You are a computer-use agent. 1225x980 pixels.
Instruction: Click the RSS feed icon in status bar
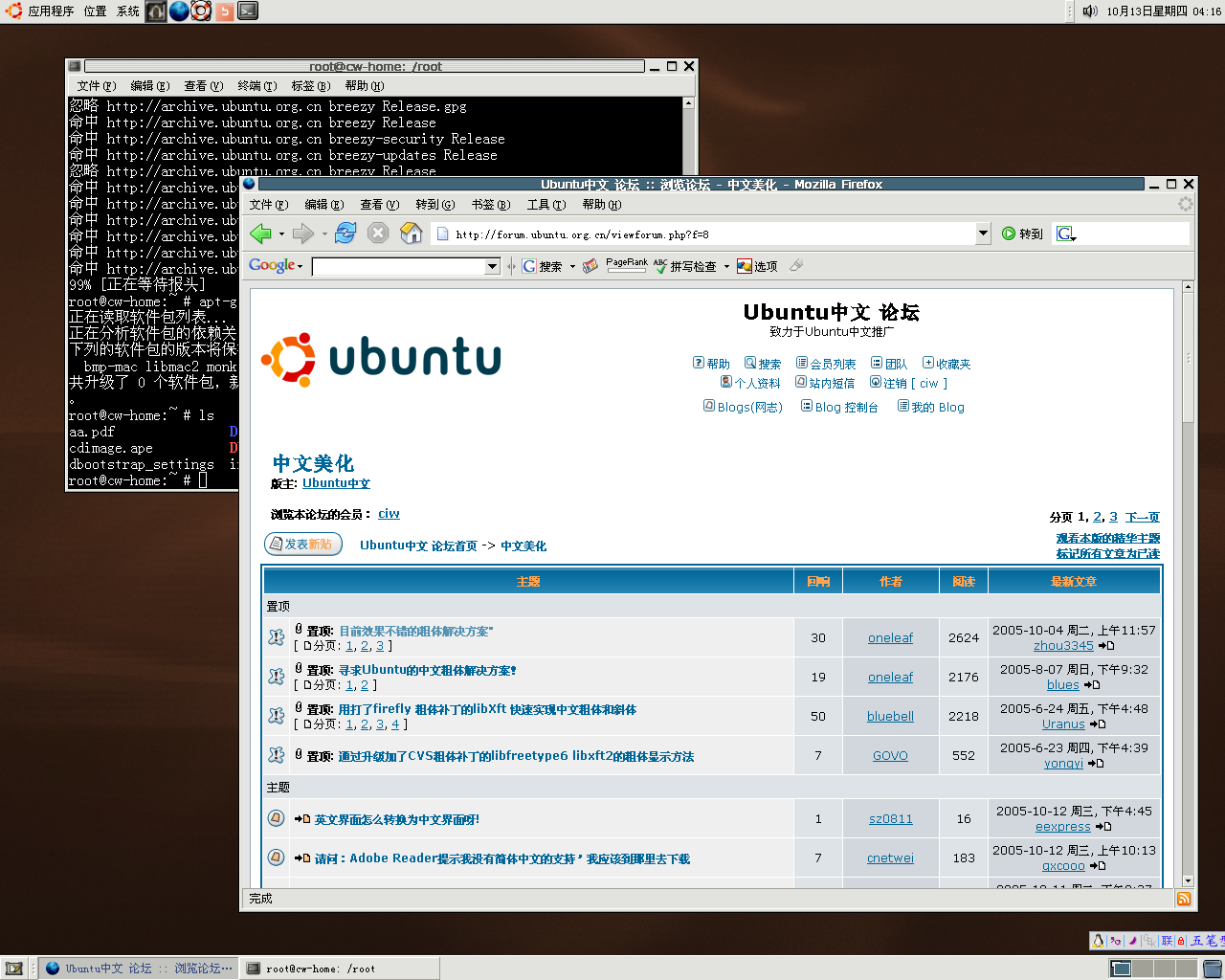[x=1184, y=899]
